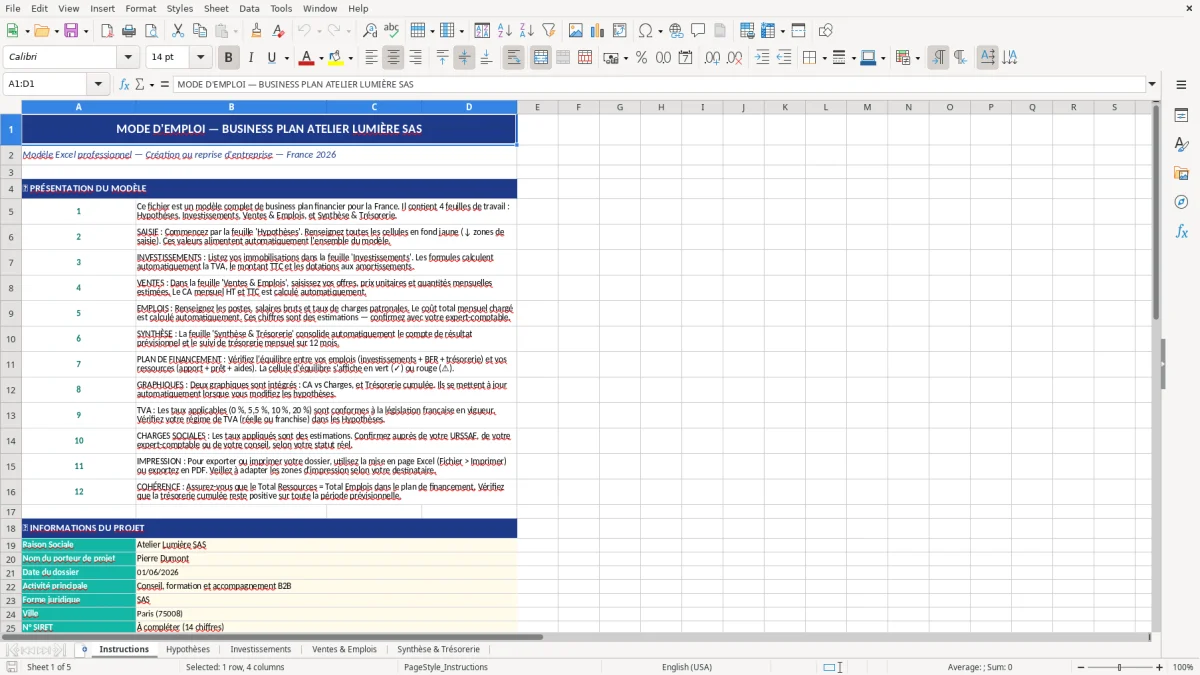Open the Function Wizard fx

point(124,85)
